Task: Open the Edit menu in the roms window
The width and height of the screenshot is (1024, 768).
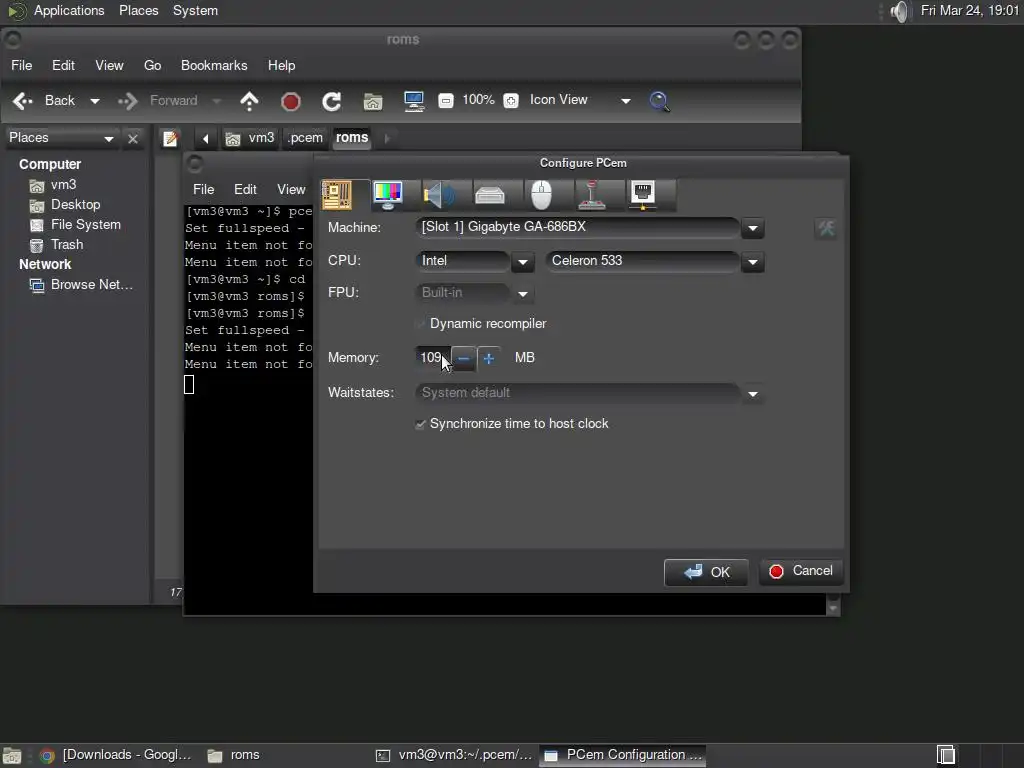Action: [x=63, y=65]
